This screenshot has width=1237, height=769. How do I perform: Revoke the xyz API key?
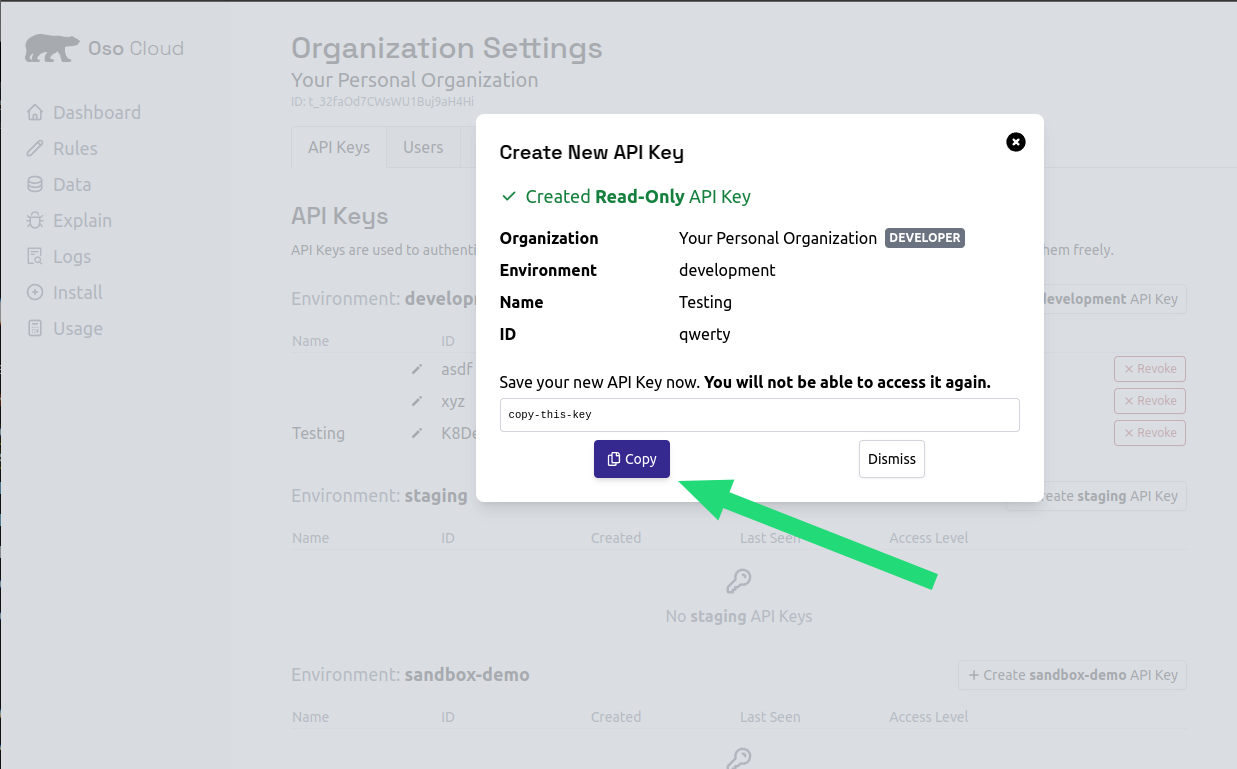click(x=1150, y=401)
